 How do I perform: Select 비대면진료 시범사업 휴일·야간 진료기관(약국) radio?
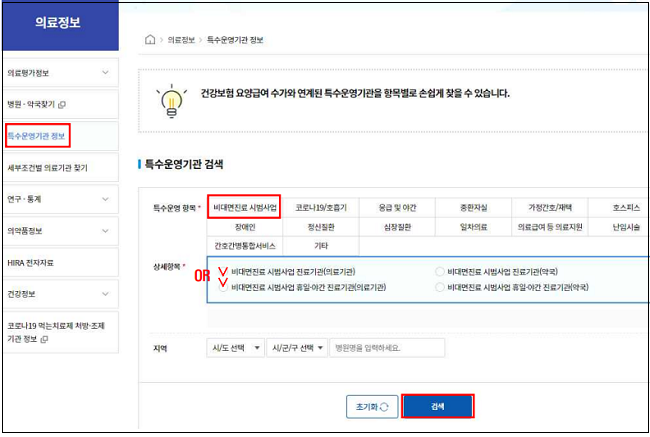[x=440, y=287]
